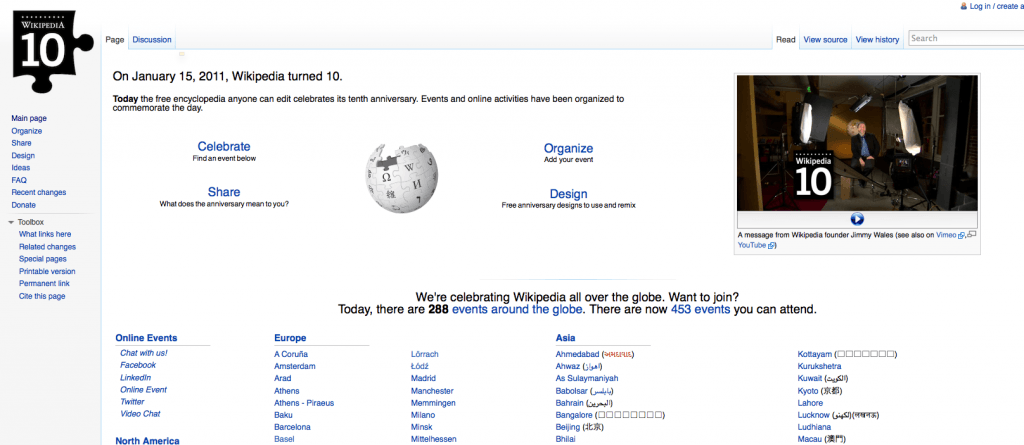Open What links here

[45, 234]
